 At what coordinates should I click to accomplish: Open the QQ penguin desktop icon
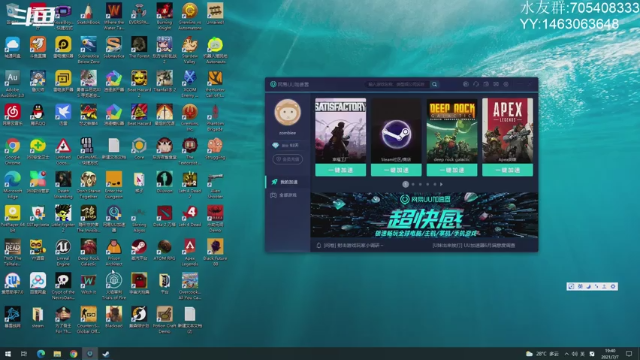point(38,115)
